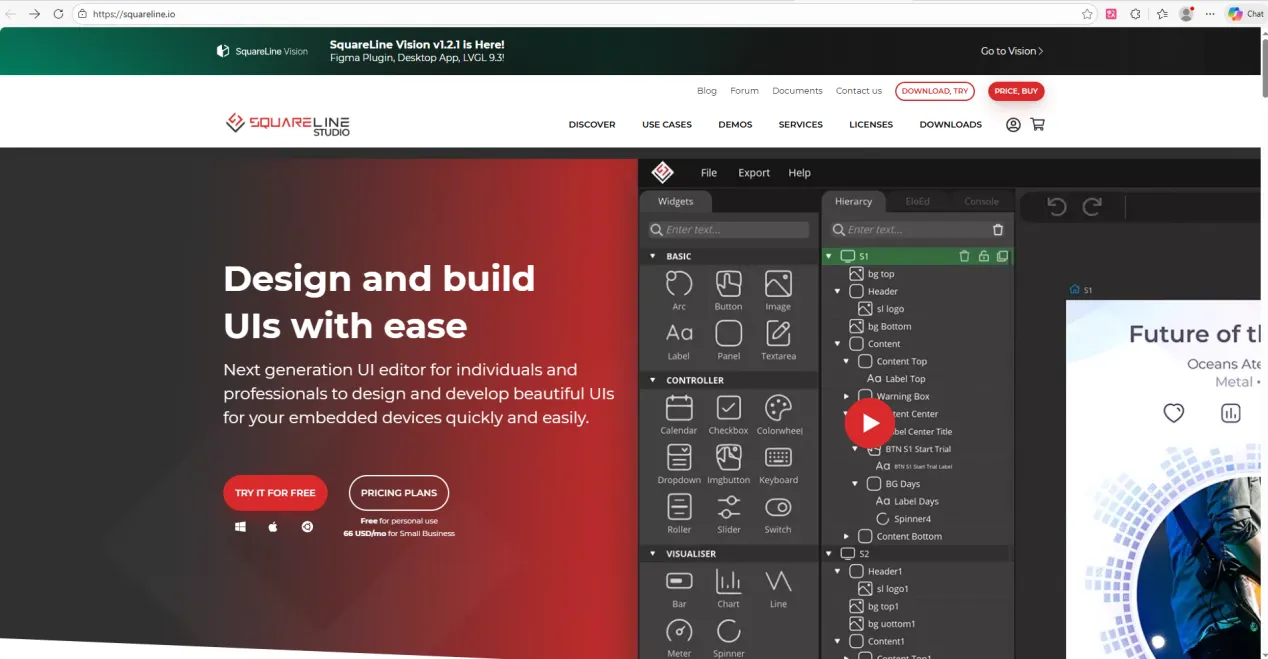Open the browser extensions icon
1268x659 pixels.
click(x=1135, y=14)
